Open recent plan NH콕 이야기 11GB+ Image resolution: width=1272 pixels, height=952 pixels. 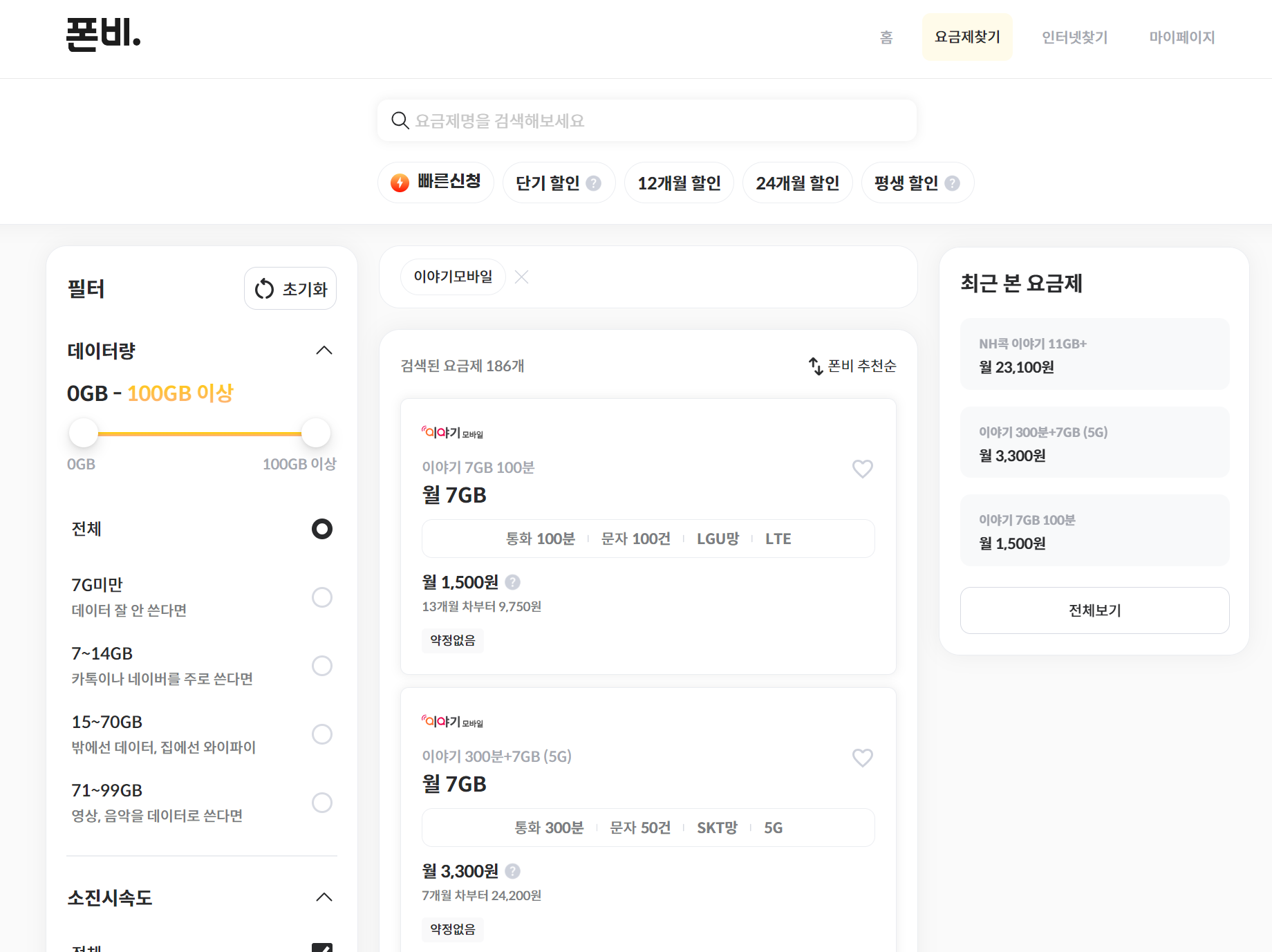[1094, 354]
